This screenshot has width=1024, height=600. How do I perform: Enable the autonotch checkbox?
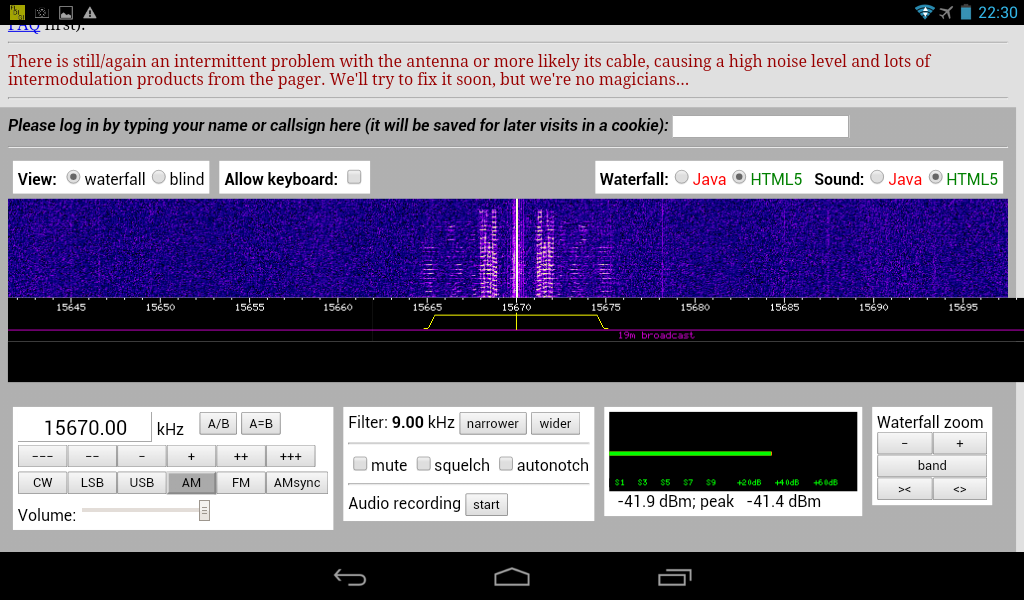[505, 464]
